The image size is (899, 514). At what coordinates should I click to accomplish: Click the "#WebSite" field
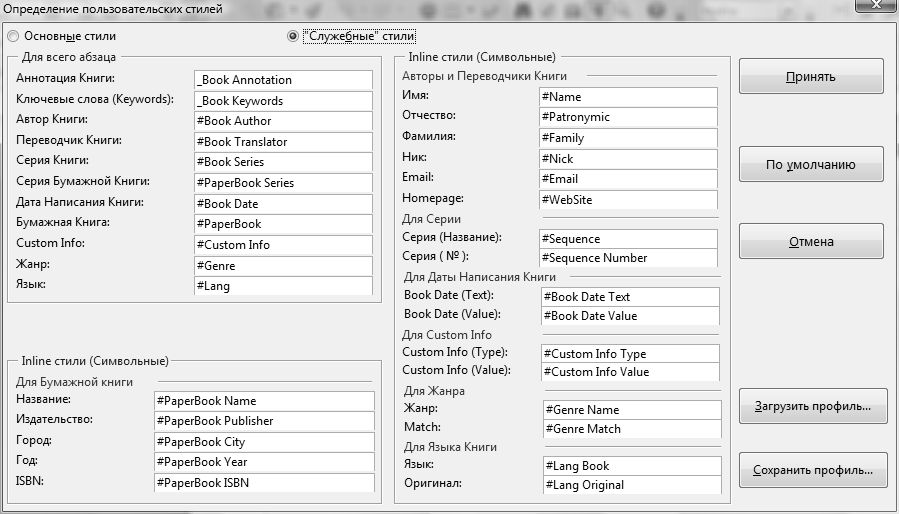(628, 200)
